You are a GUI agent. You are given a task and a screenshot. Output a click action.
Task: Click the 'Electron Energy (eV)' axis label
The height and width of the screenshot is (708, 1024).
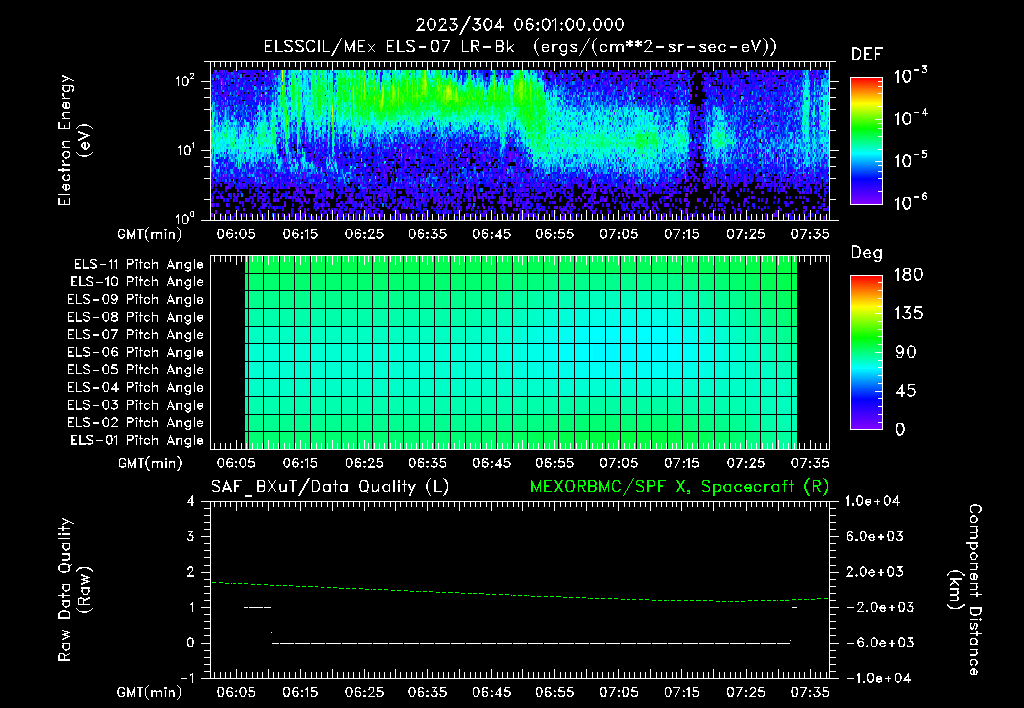click(74, 140)
